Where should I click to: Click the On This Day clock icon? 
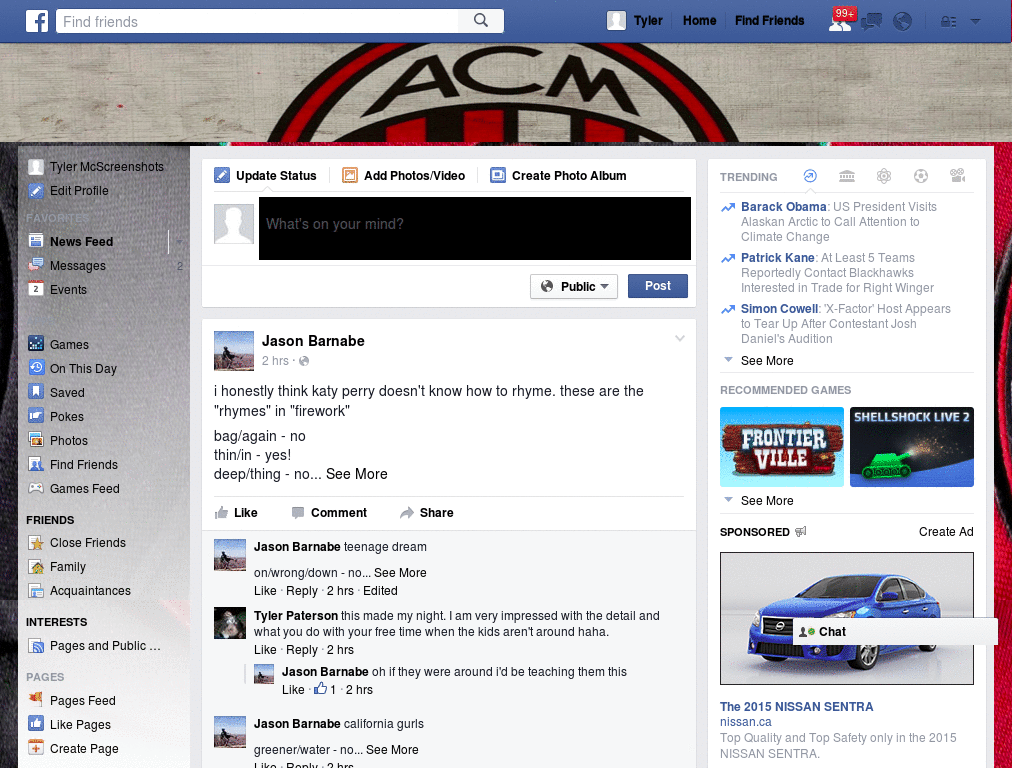tap(36, 368)
